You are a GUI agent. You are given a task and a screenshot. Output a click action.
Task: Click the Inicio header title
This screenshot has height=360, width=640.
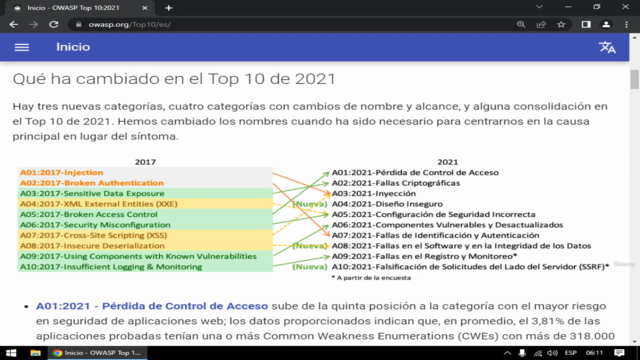pyautogui.click(x=73, y=47)
